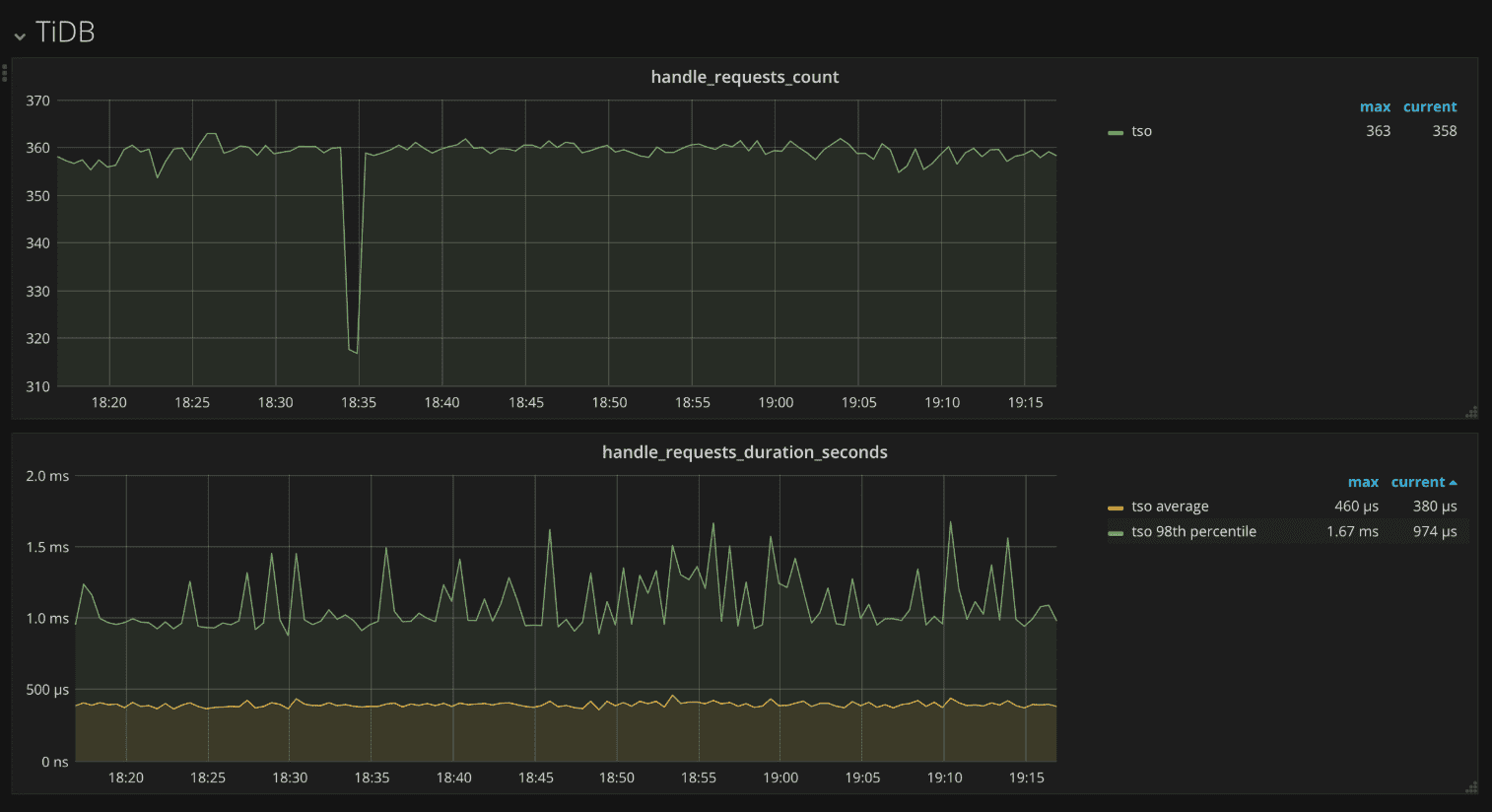
Task: Click the 98th percentile peak near 19:10
Action: coord(950,522)
